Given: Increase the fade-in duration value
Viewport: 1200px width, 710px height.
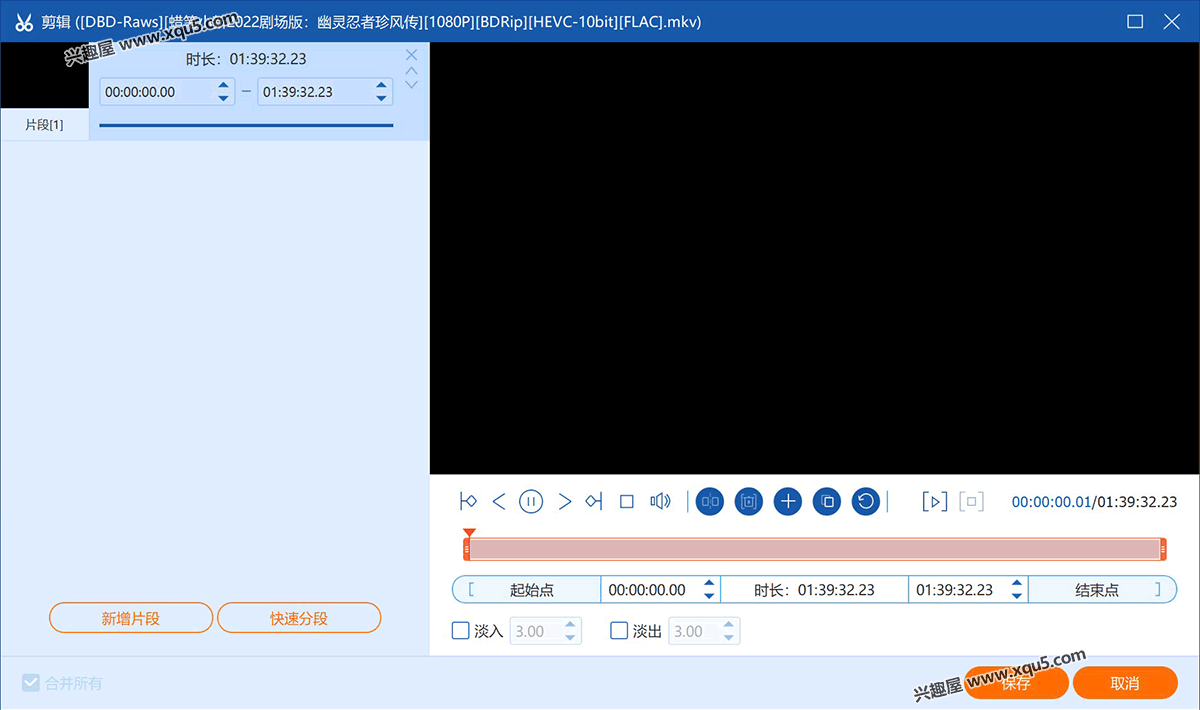Looking at the screenshot, I should coord(570,626).
